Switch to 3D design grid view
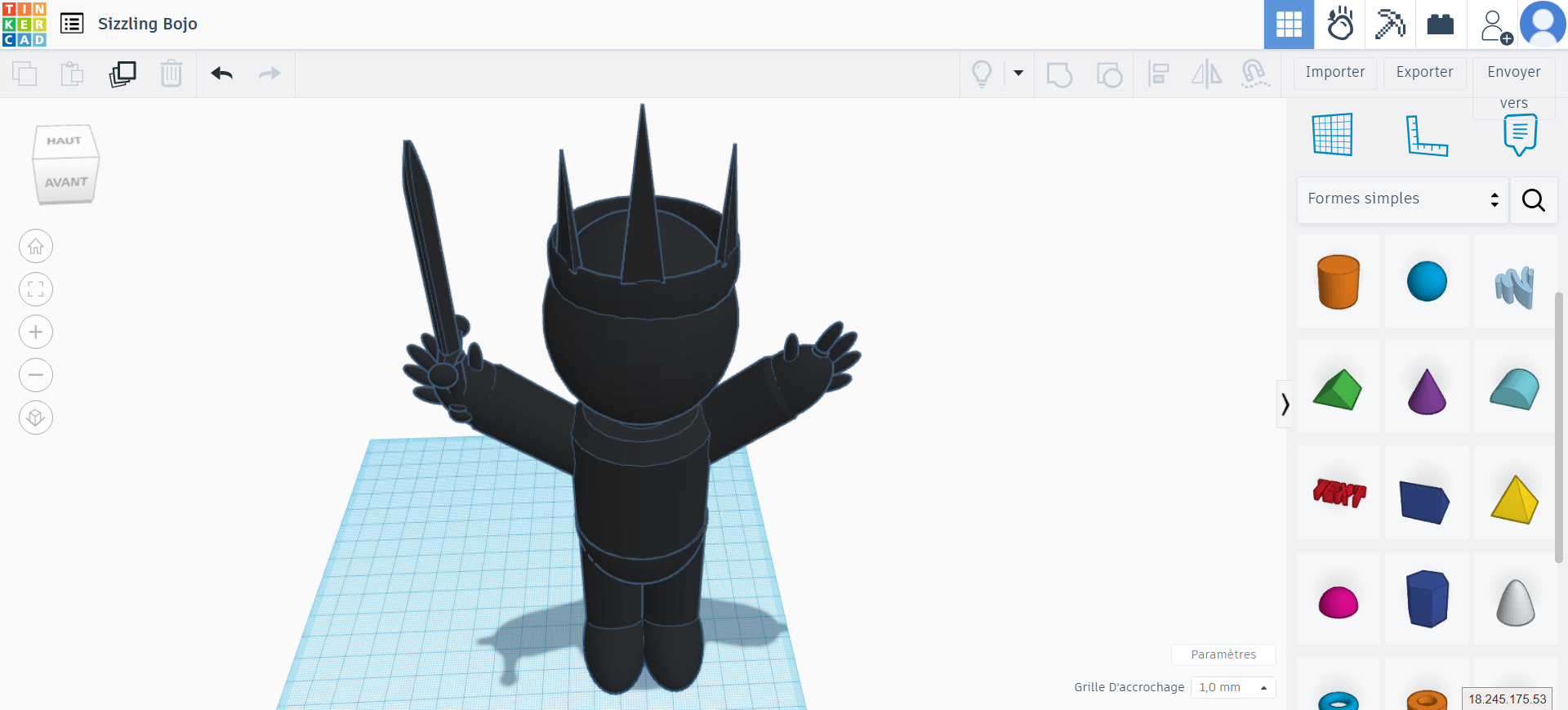The height and width of the screenshot is (710, 1568). (1289, 25)
